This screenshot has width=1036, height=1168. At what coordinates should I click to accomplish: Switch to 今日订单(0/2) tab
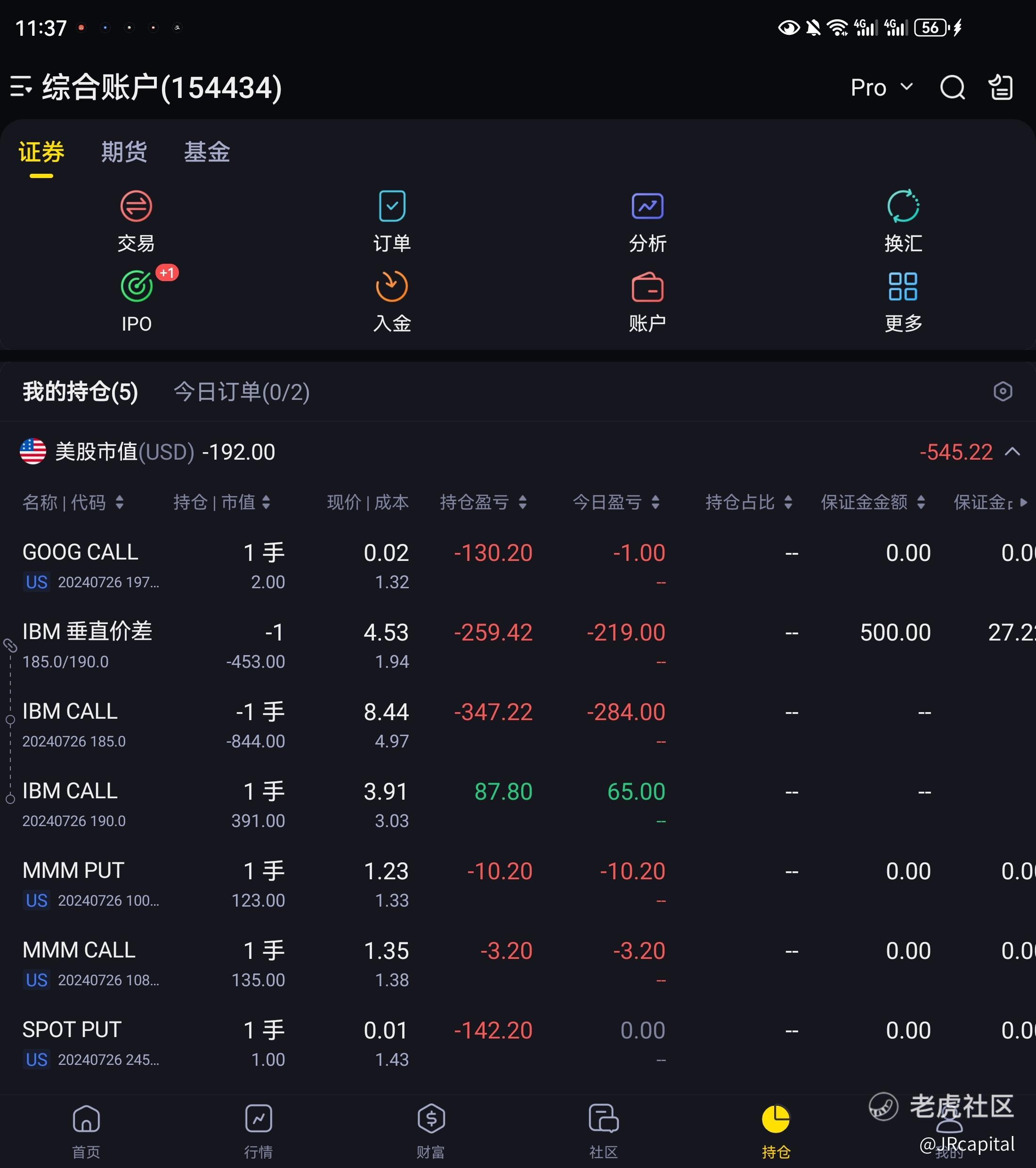coord(241,392)
